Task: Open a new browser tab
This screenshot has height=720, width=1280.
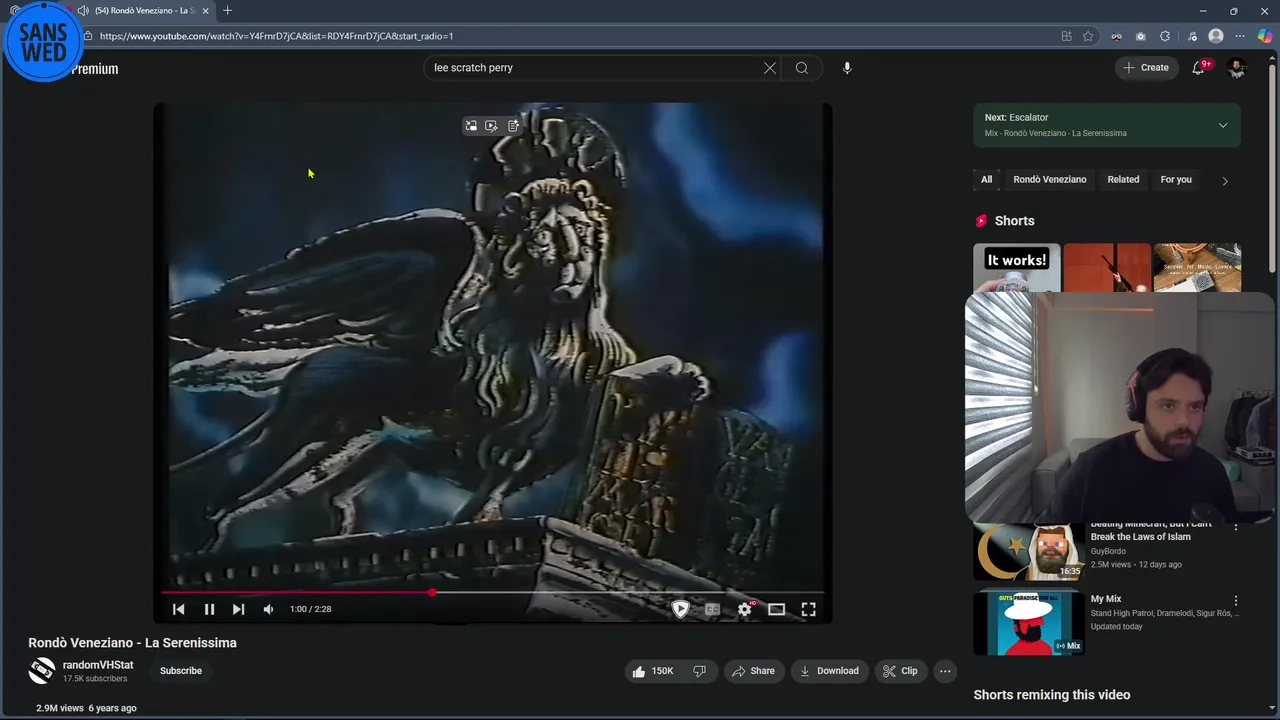Action: point(227,11)
